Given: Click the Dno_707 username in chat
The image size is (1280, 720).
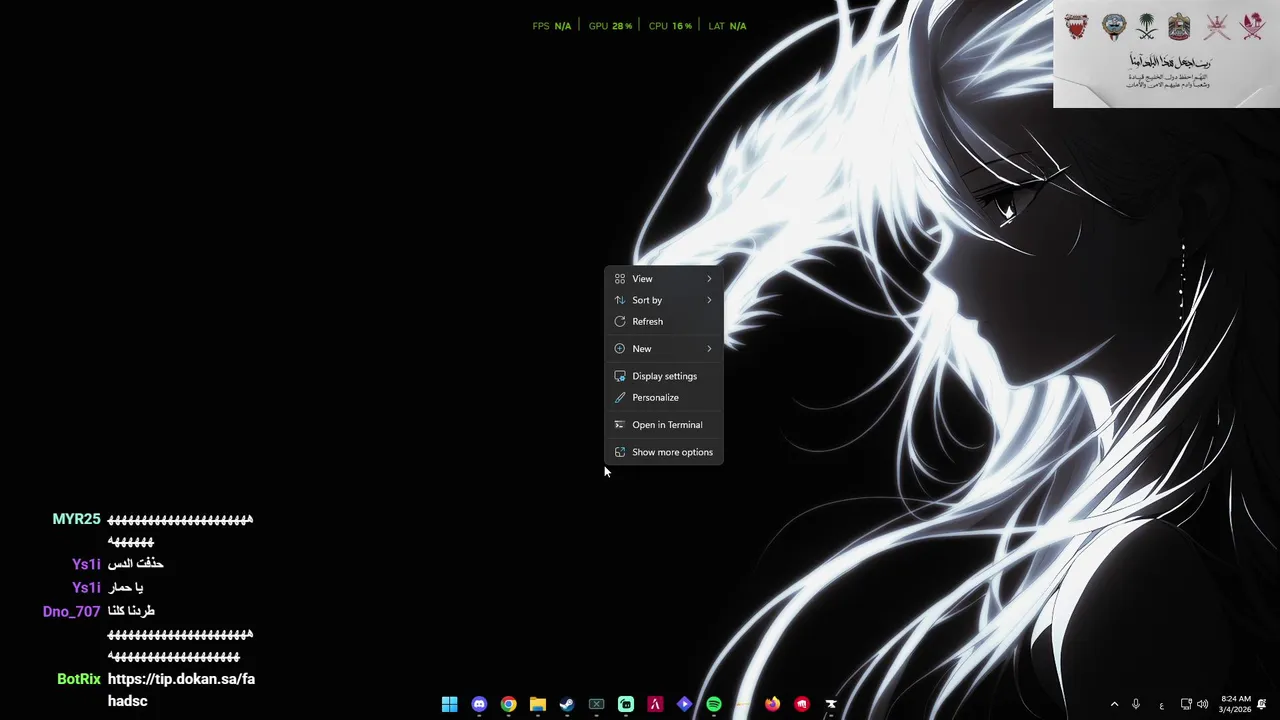Looking at the screenshot, I should (71, 611).
